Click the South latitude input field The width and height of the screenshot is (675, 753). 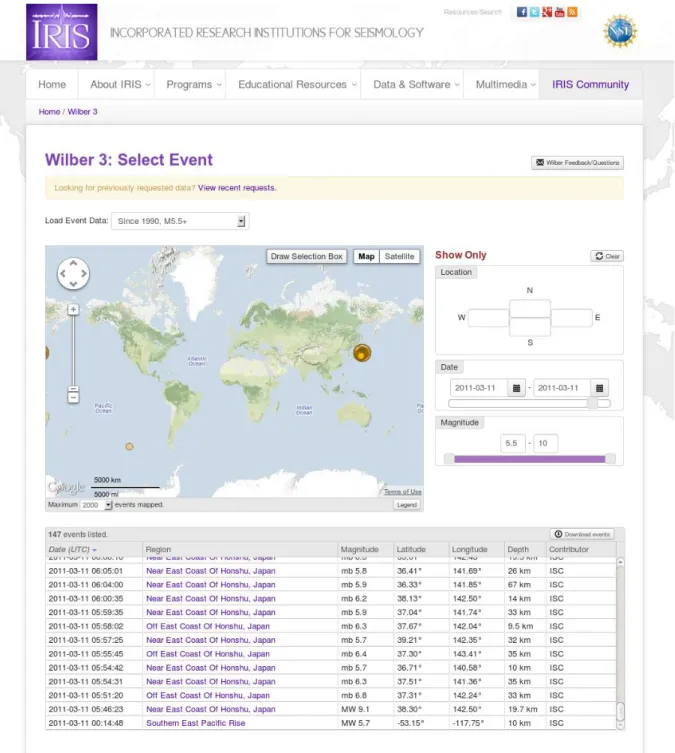point(530,327)
